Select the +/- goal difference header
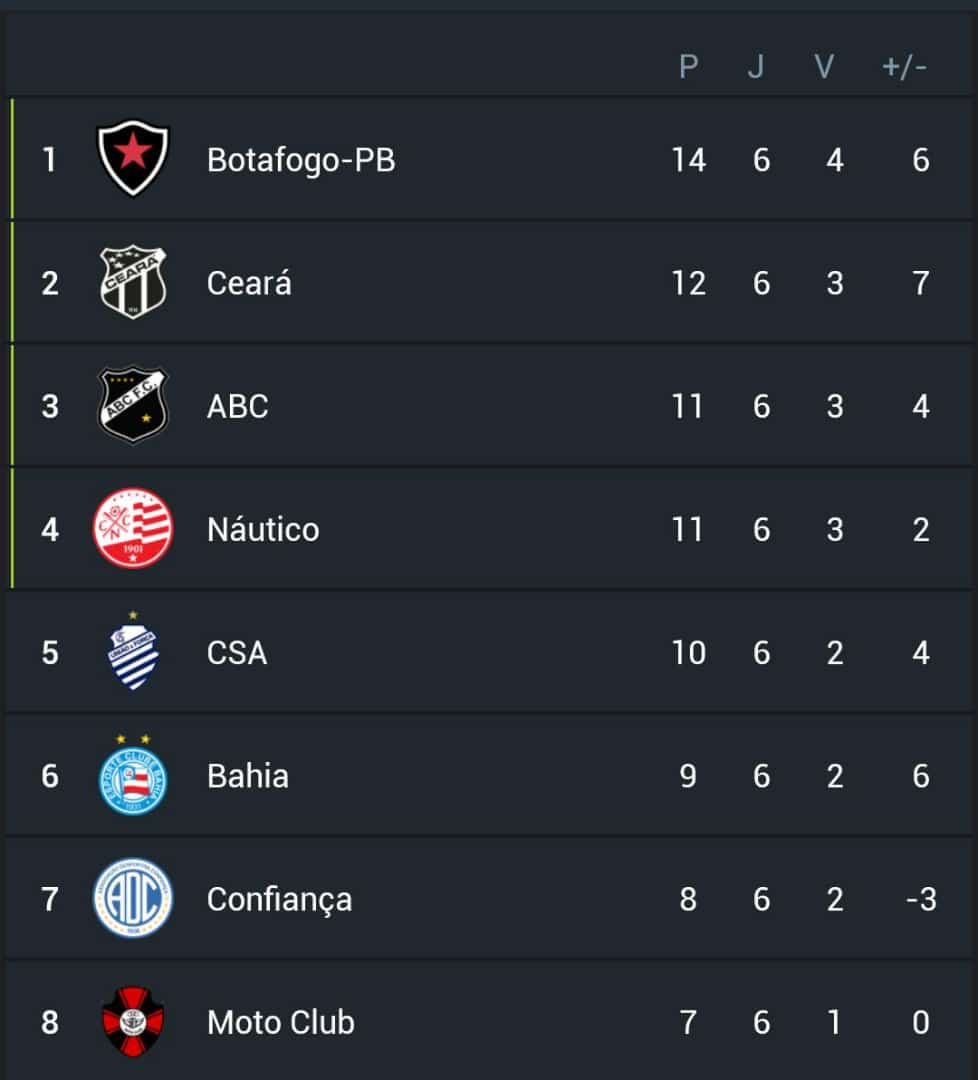Image resolution: width=978 pixels, height=1080 pixels. click(904, 67)
